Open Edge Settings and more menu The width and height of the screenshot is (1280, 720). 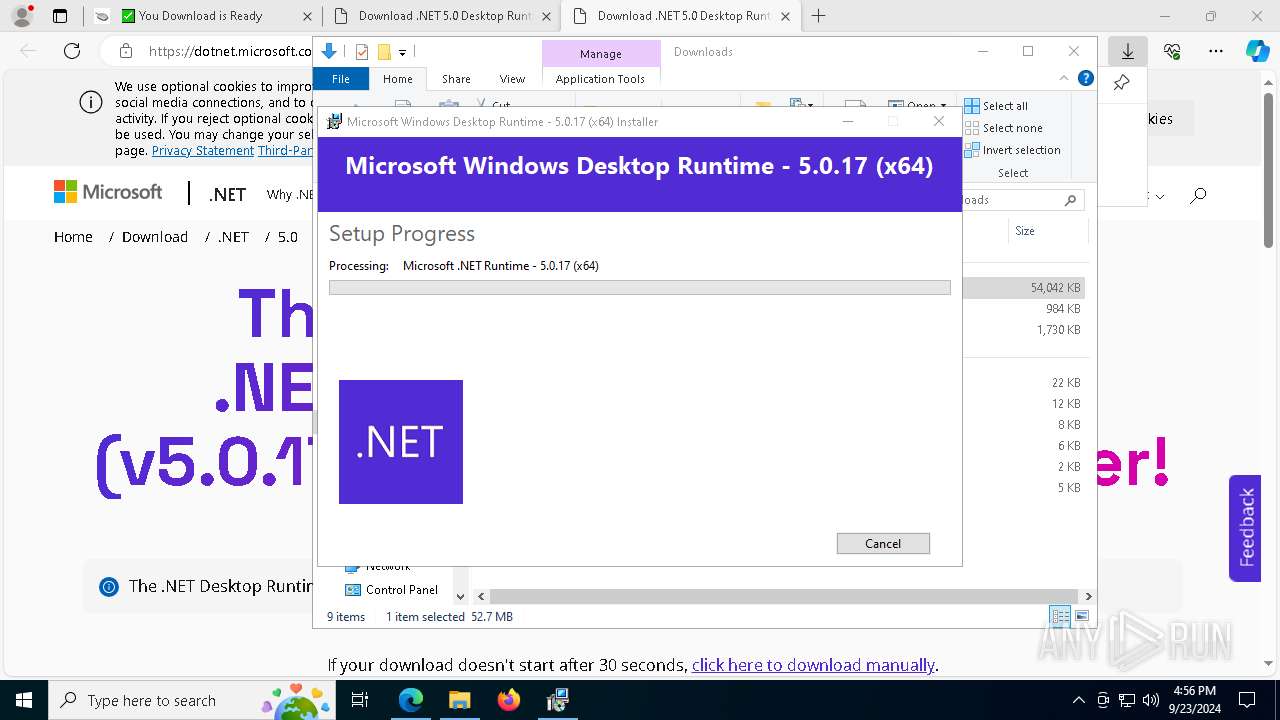(1216, 51)
